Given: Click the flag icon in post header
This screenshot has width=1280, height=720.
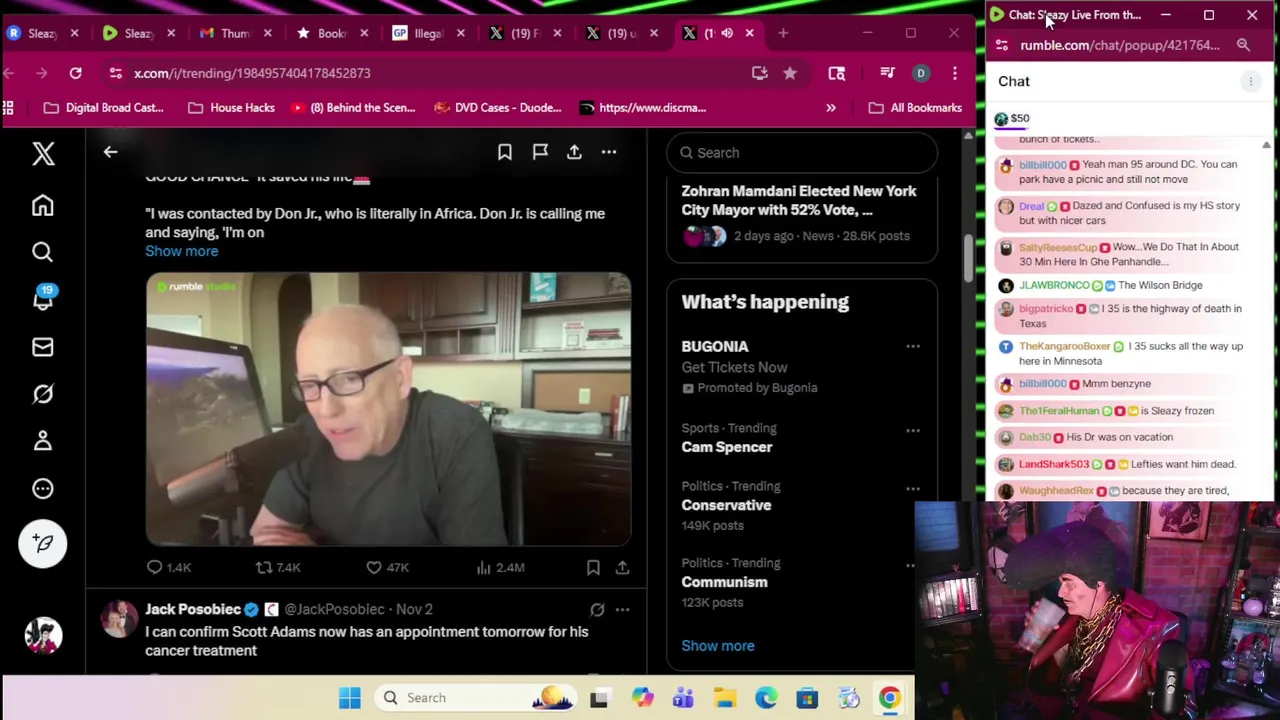Looking at the screenshot, I should (540, 152).
